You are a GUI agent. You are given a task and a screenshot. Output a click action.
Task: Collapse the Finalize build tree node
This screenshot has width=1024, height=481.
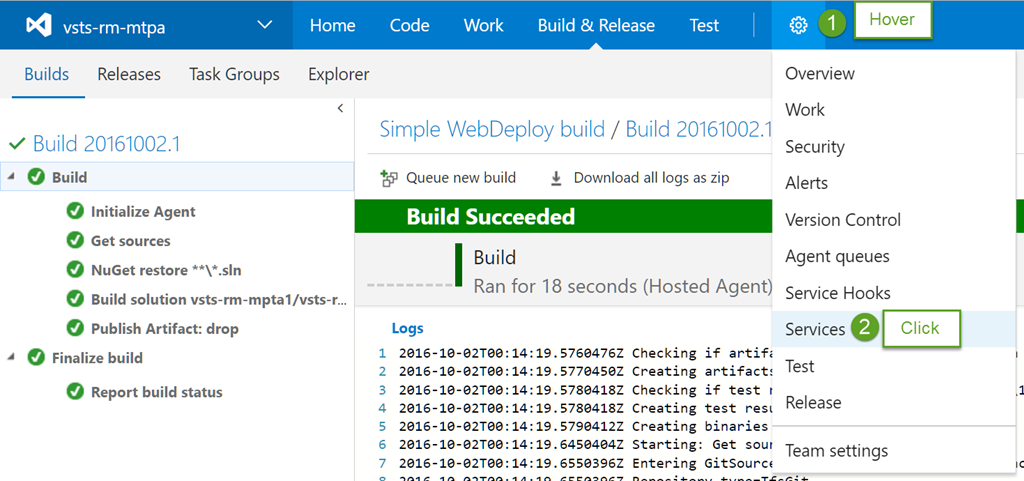tap(11, 357)
